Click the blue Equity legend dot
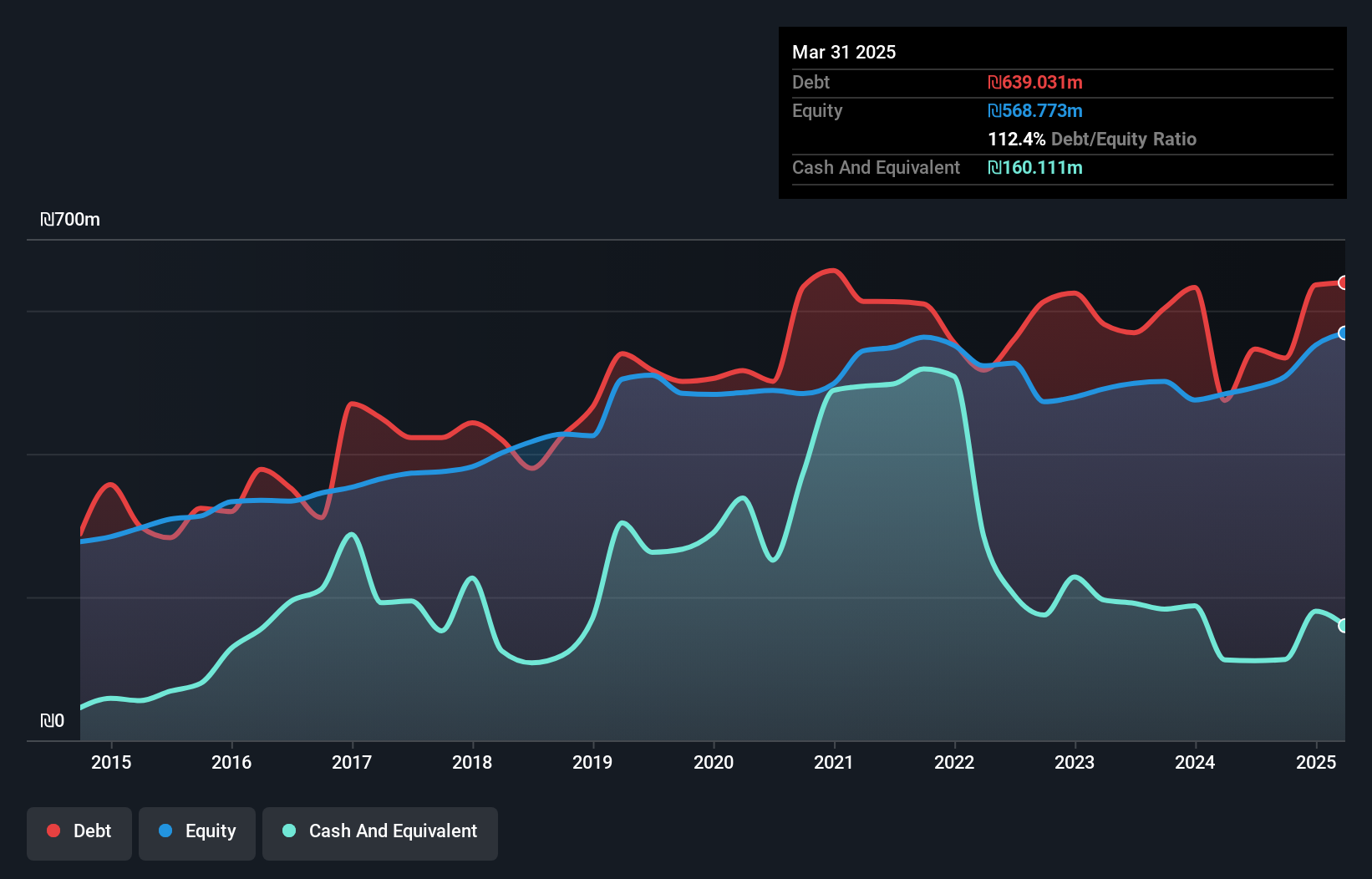 pos(165,831)
